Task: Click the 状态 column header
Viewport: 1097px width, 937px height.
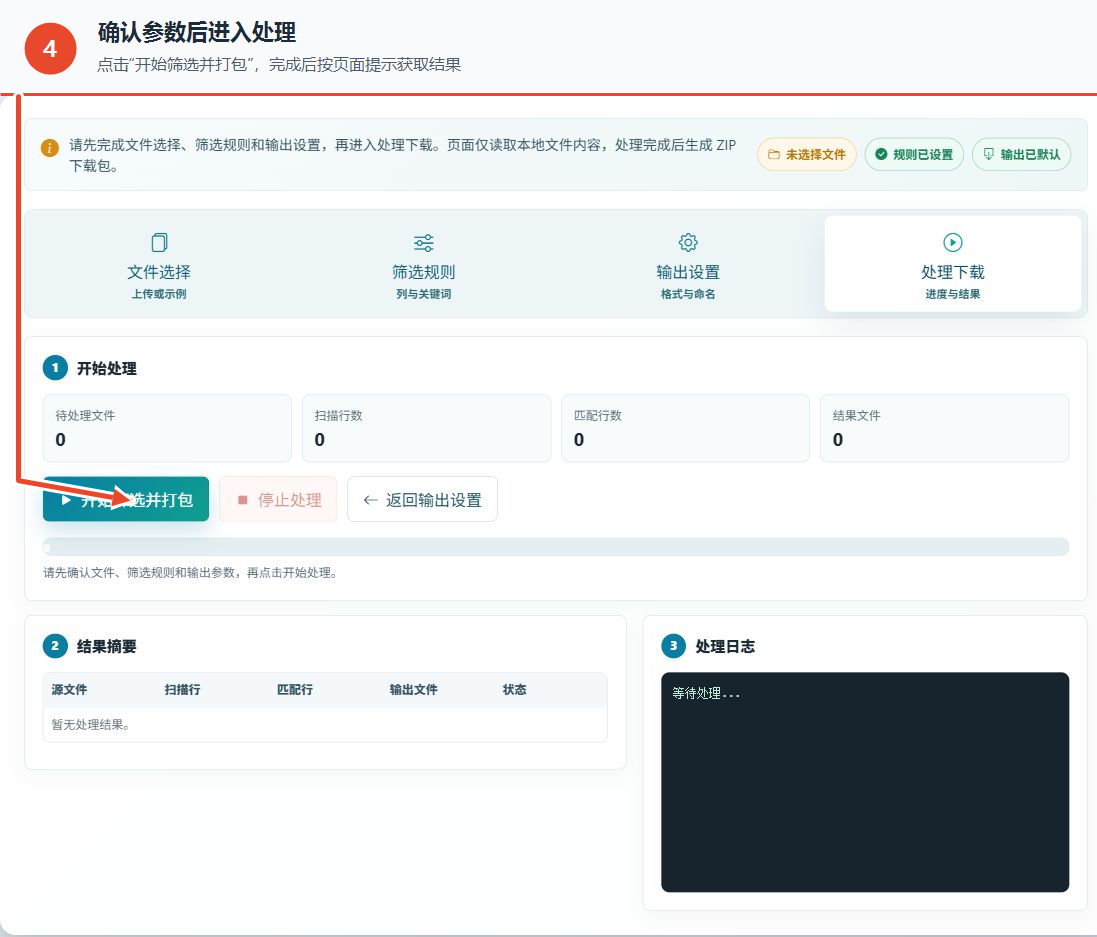Action: click(x=514, y=689)
